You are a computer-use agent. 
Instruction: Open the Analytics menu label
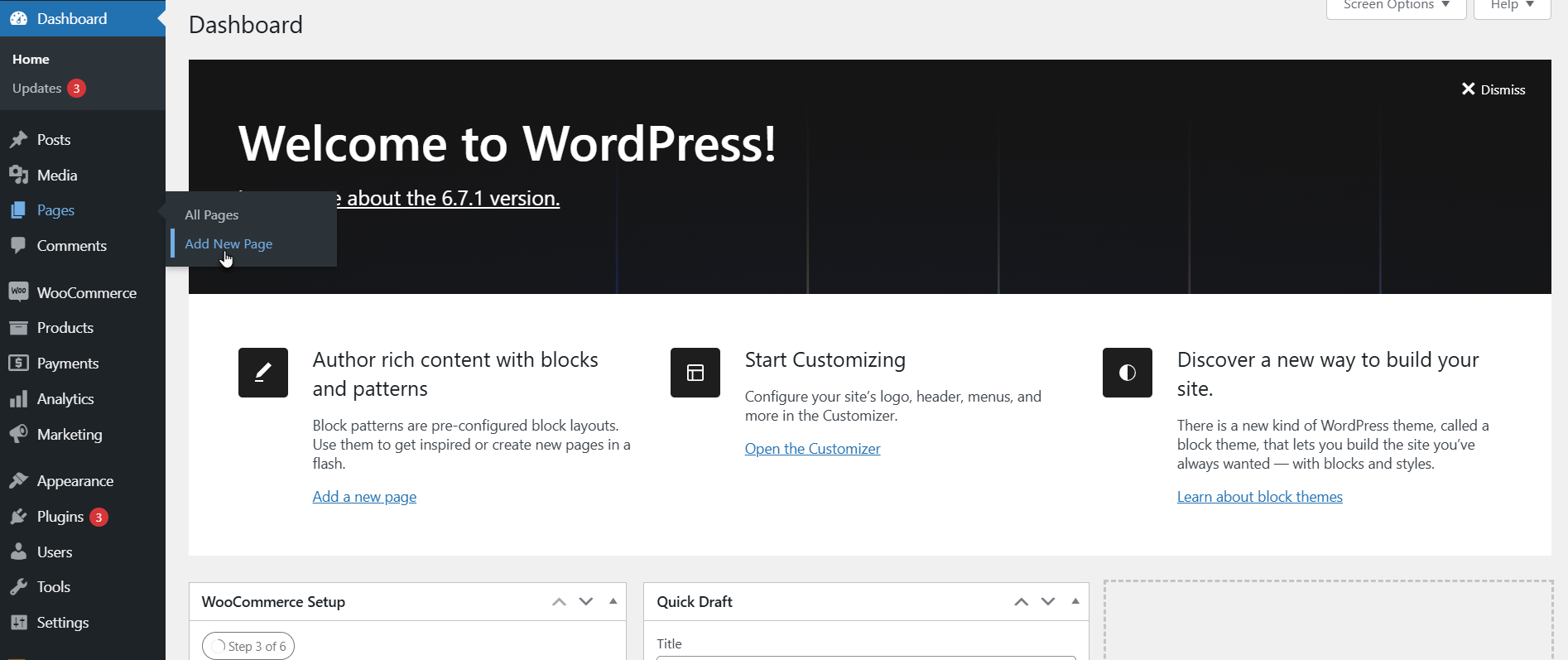(65, 399)
